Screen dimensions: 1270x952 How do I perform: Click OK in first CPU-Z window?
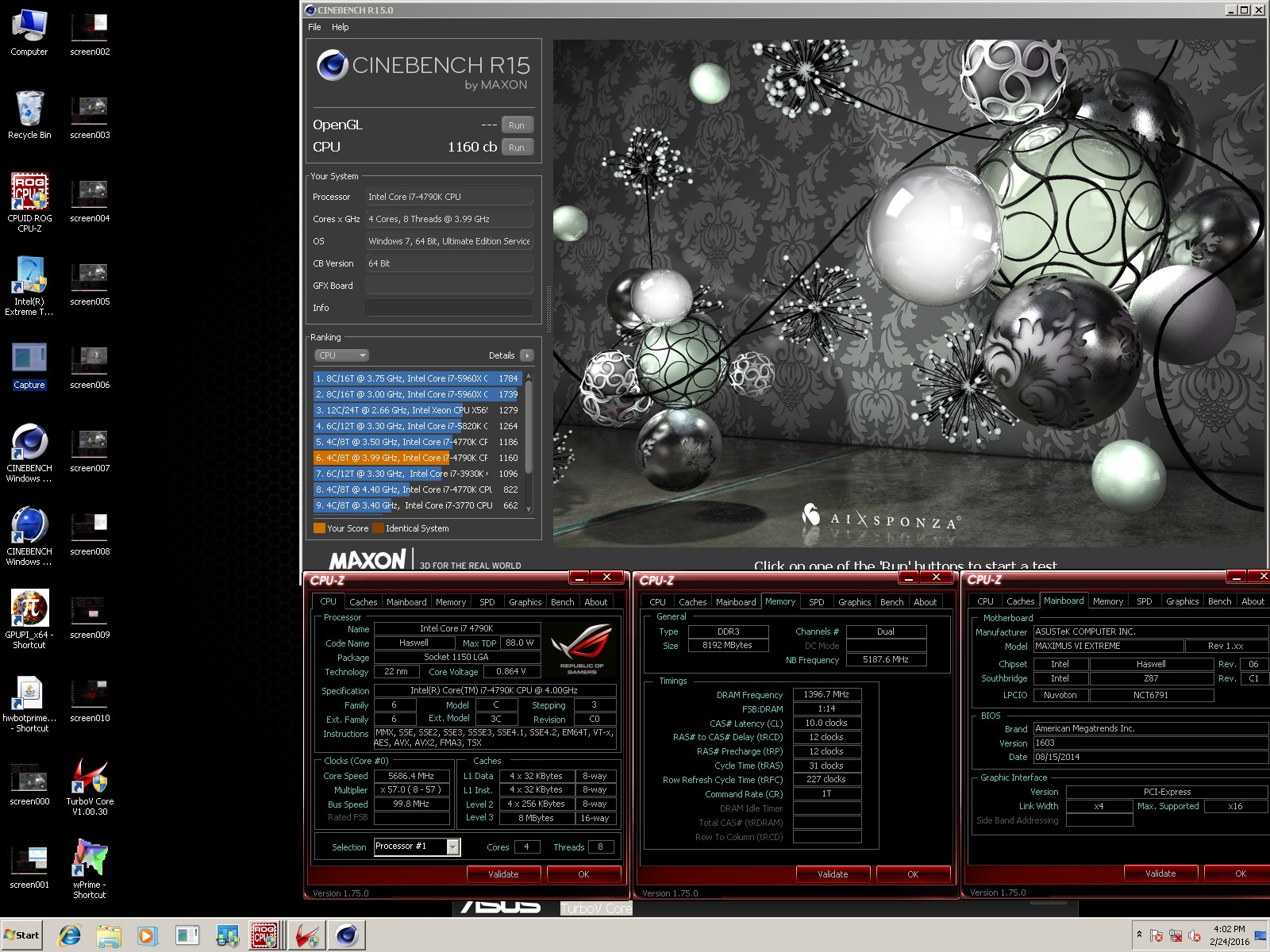(x=583, y=874)
